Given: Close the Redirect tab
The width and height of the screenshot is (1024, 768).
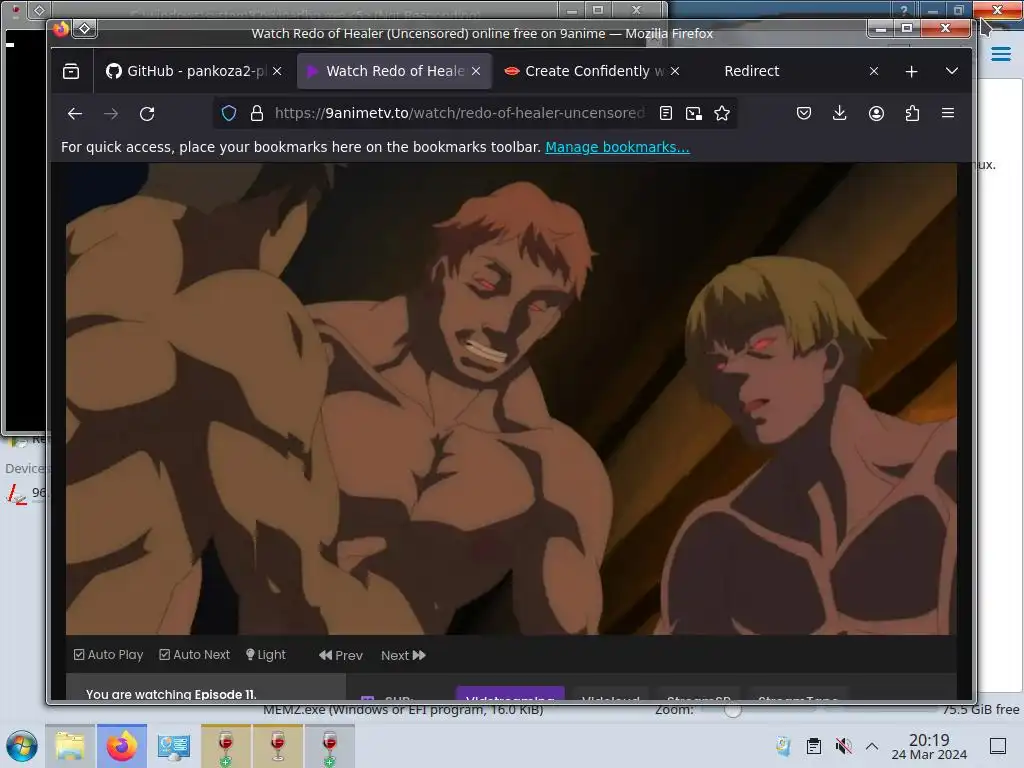Looking at the screenshot, I should [x=874, y=71].
